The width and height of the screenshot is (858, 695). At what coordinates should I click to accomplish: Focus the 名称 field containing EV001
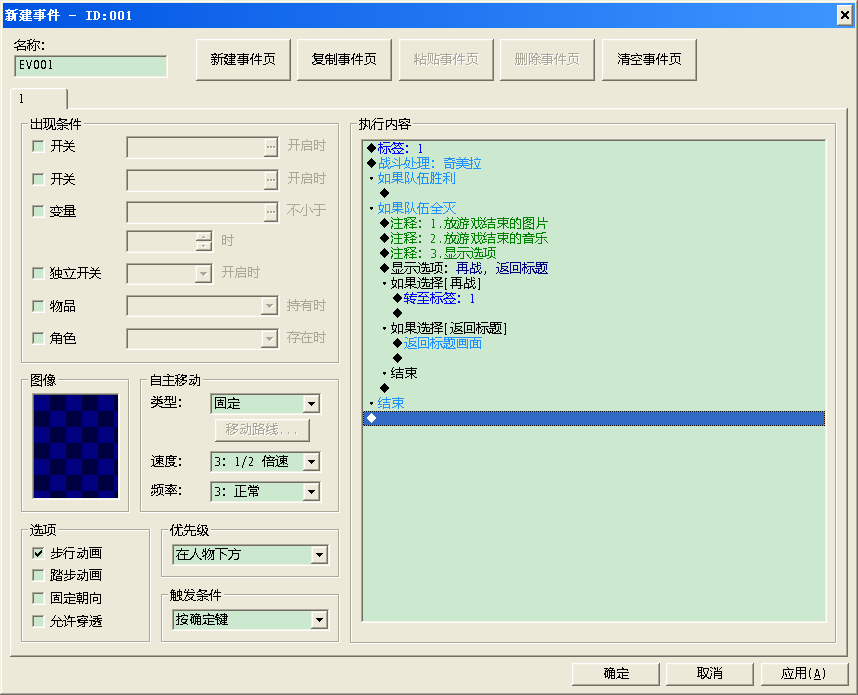91,66
